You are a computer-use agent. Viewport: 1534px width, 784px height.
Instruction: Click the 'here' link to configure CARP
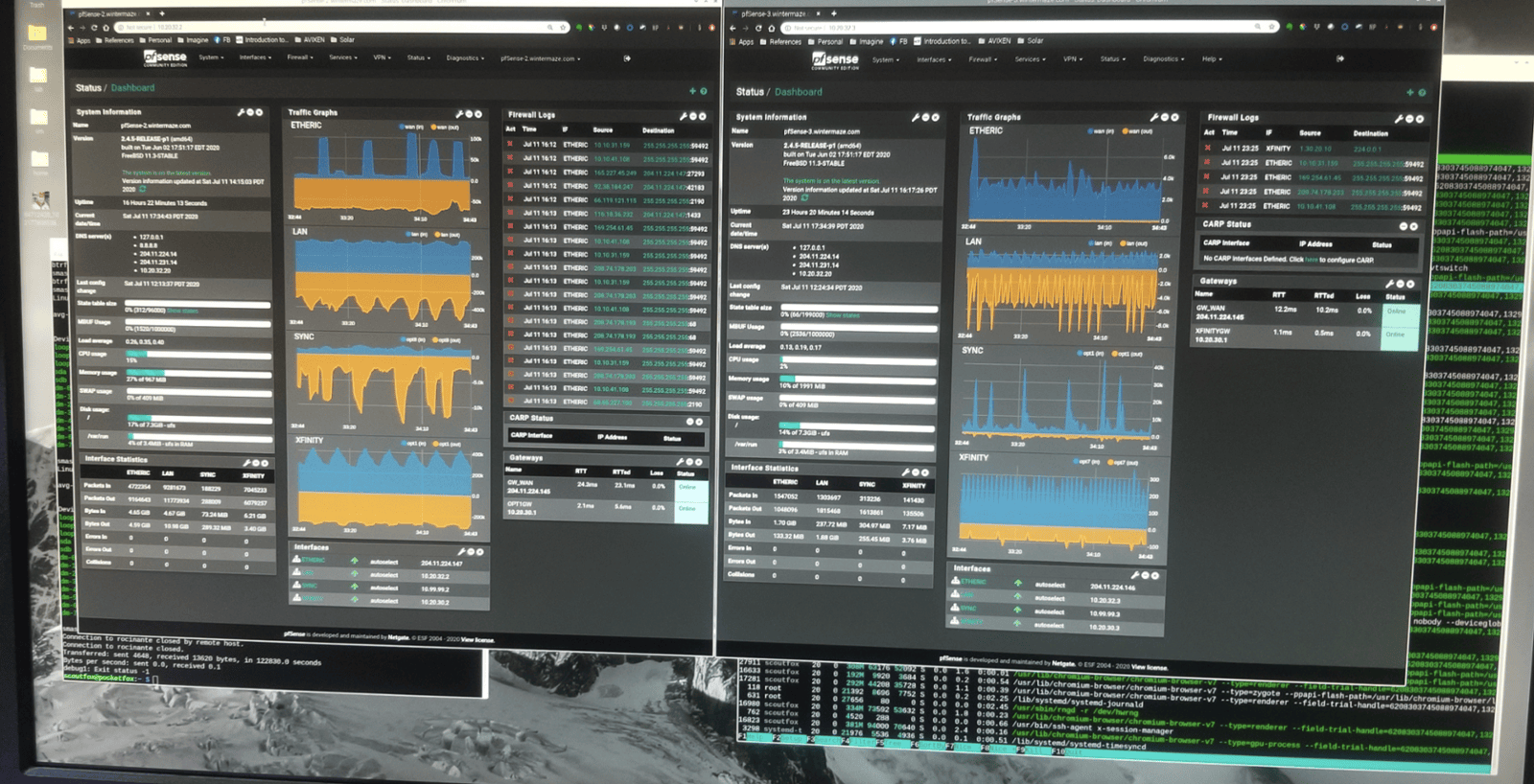pos(1312,260)
